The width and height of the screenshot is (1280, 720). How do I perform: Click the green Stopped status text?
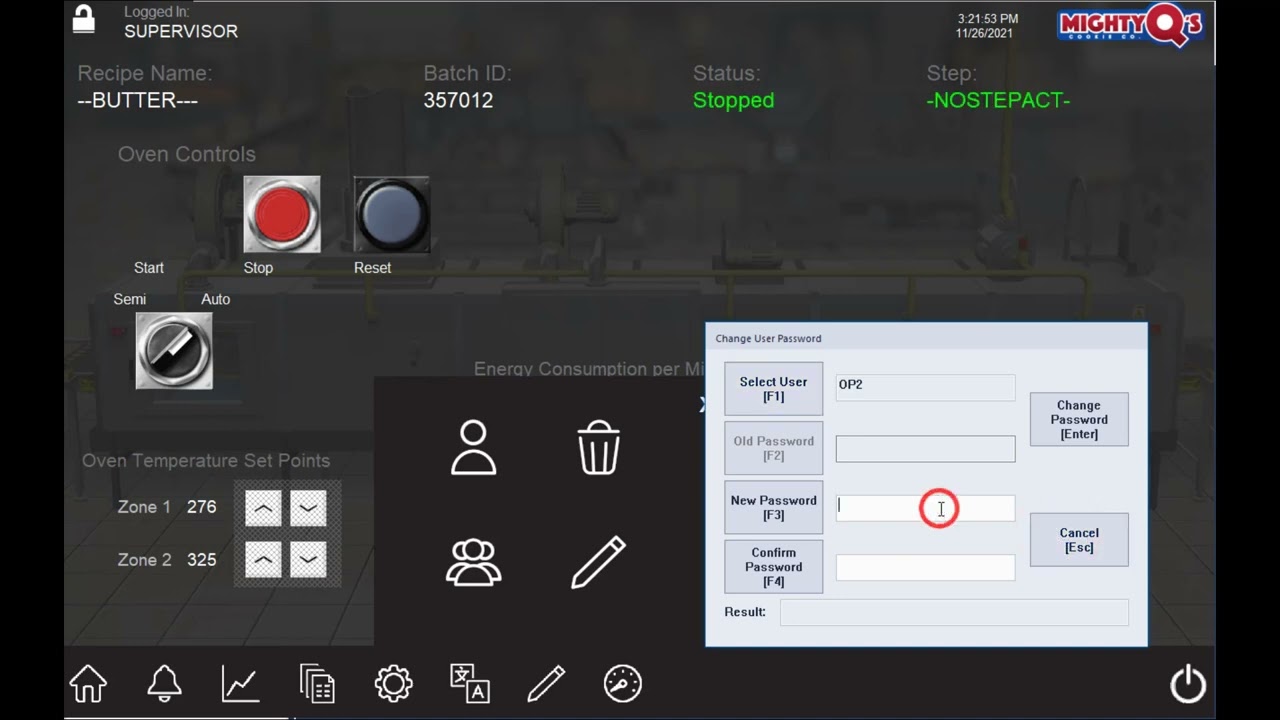[733, 101]
